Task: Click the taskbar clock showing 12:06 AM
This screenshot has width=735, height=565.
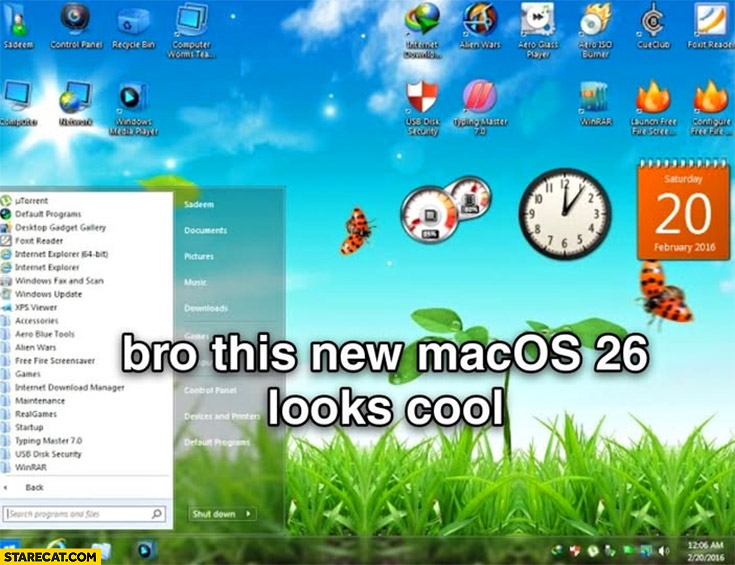Action: pos(703,550)
